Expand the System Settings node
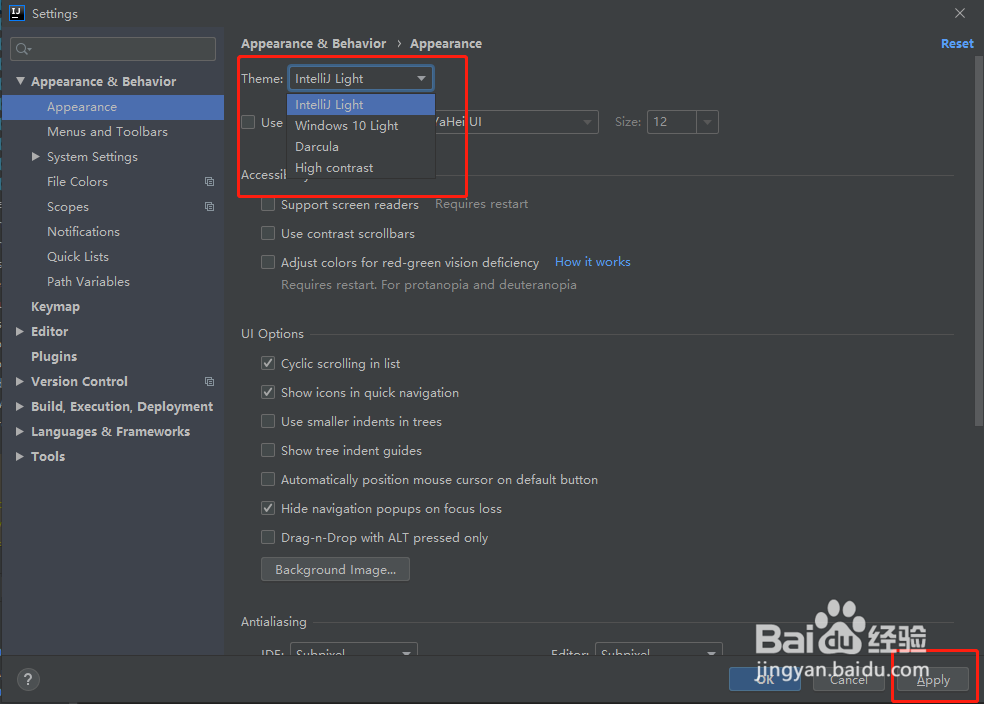 click(x=36, y=156)
